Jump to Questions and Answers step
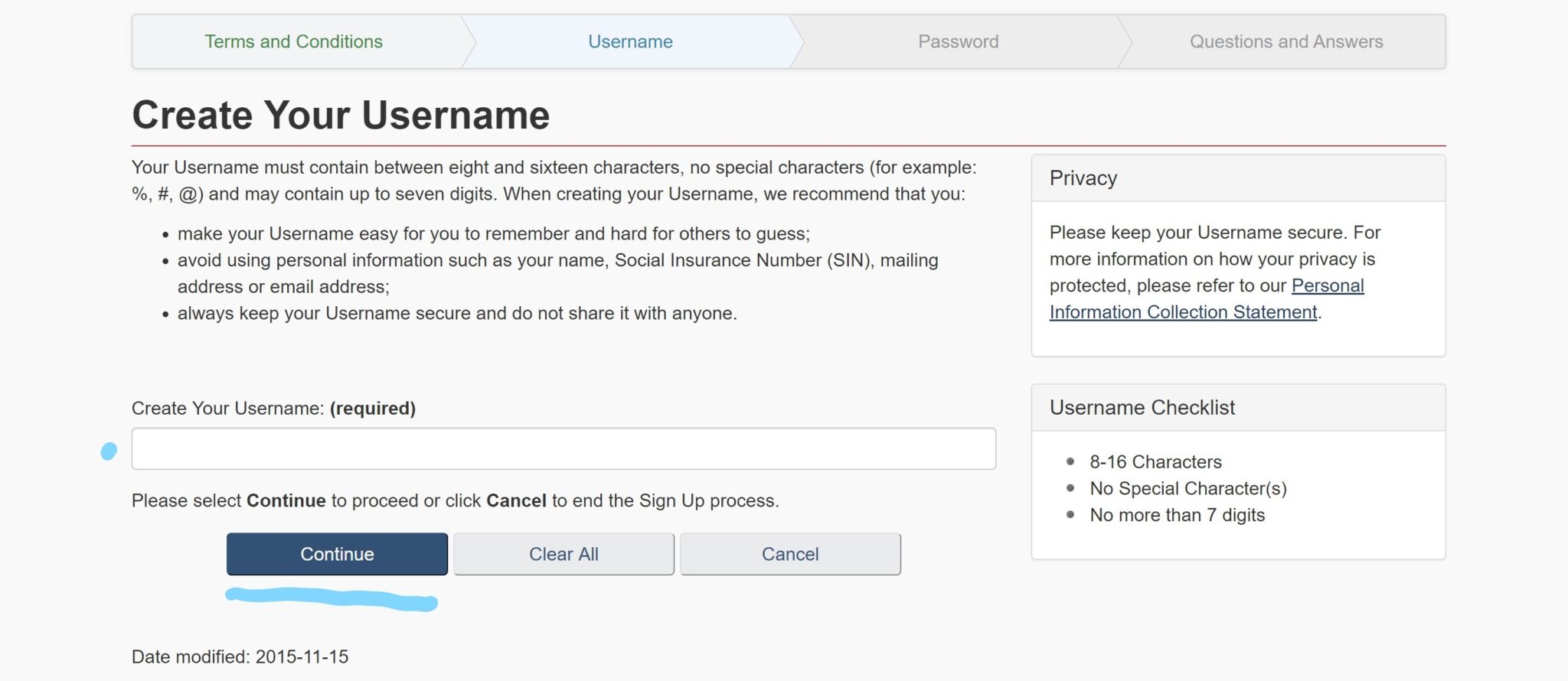1568x681 pixels. (1285, 41)
